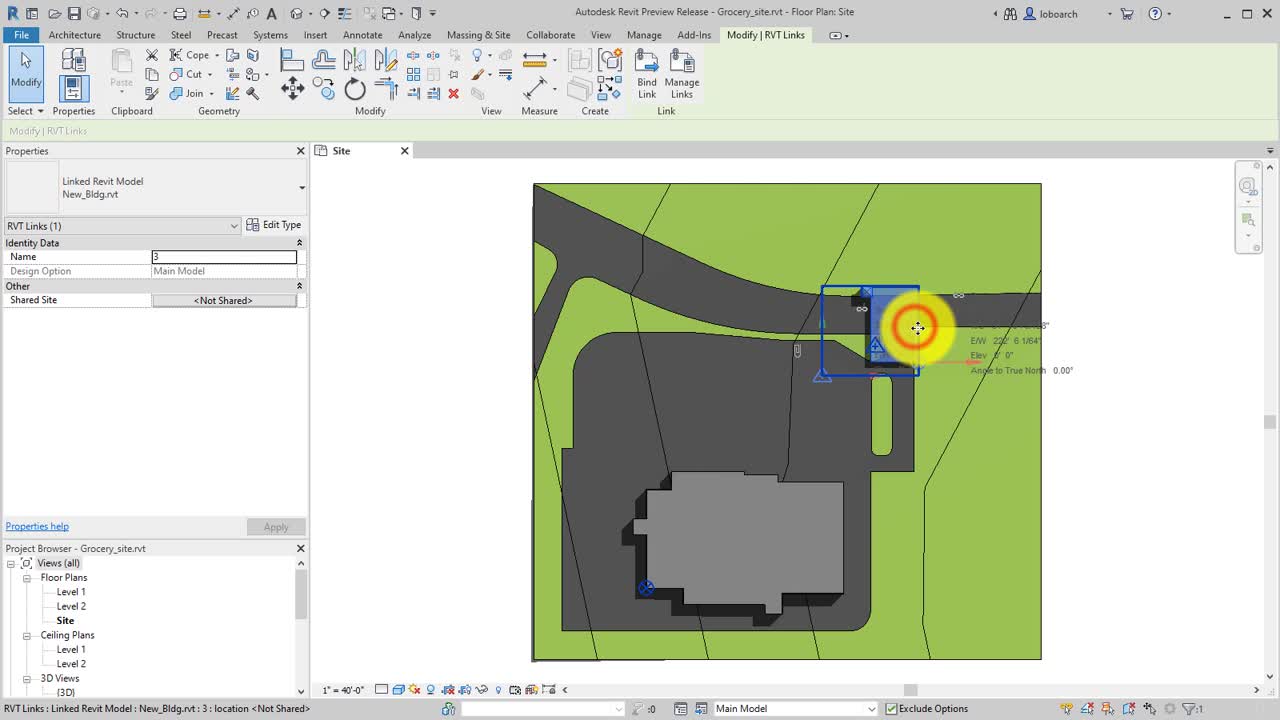Click the Not Shared site button

click(x=223, y=300)
